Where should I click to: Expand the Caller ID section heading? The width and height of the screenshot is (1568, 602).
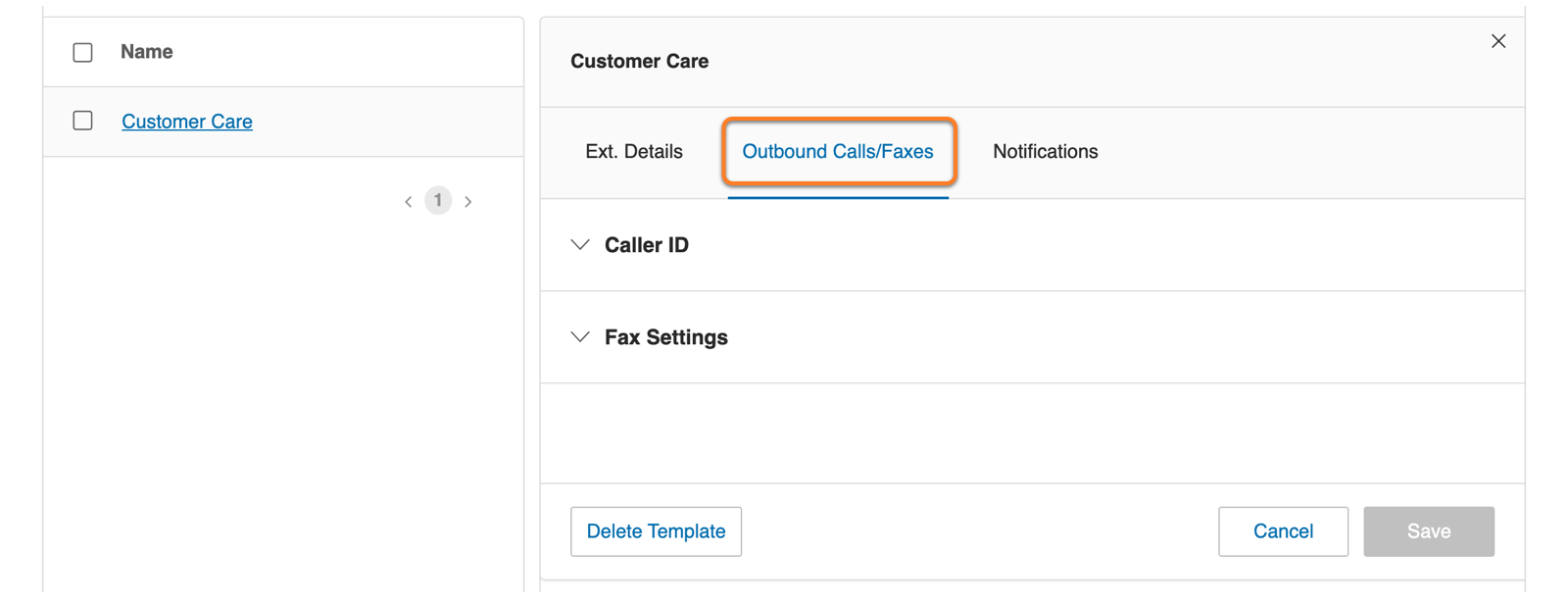[647, 245]
